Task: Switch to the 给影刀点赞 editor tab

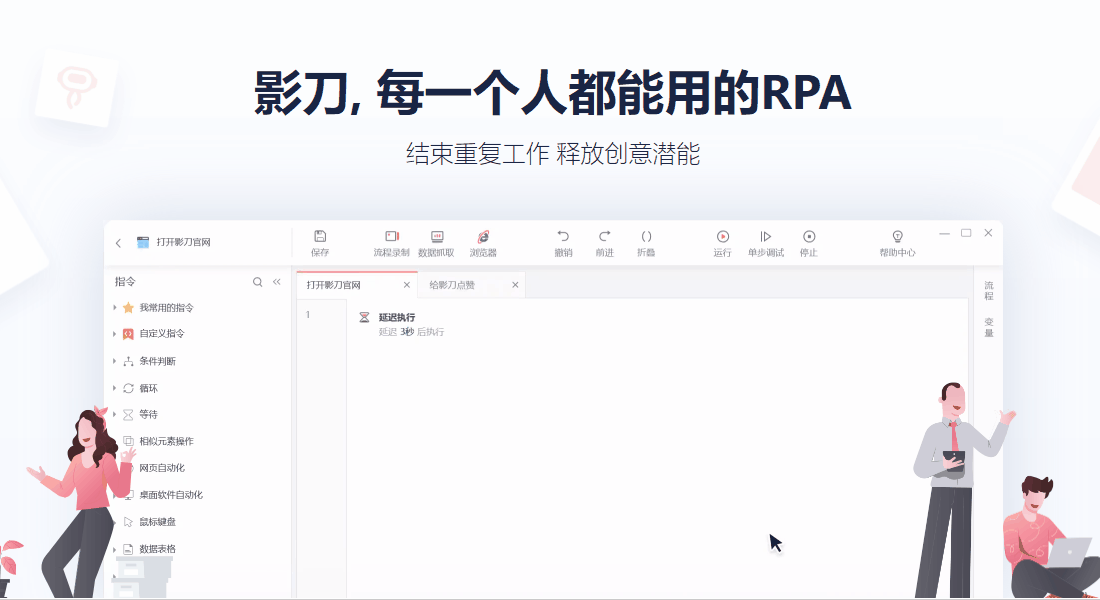Action: pyautogui.click(x=471, y=285)
